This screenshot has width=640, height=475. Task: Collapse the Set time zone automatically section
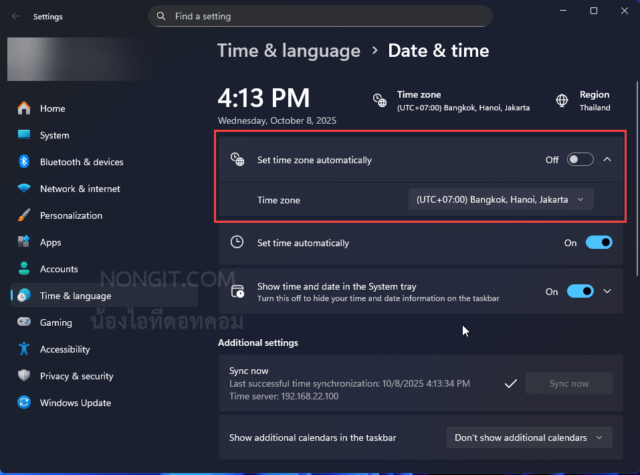(607, 160)
